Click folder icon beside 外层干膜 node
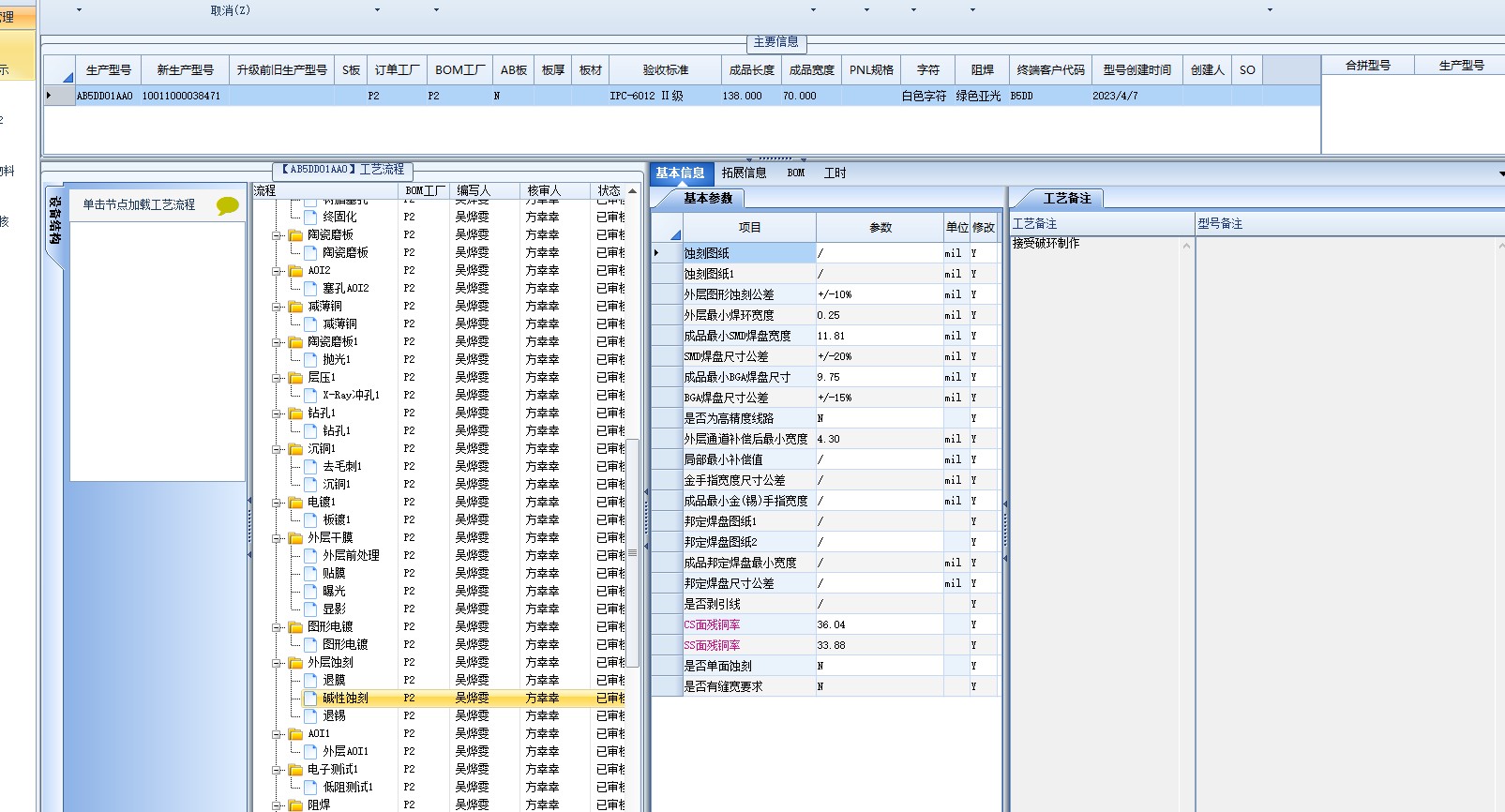 (296, 538)
